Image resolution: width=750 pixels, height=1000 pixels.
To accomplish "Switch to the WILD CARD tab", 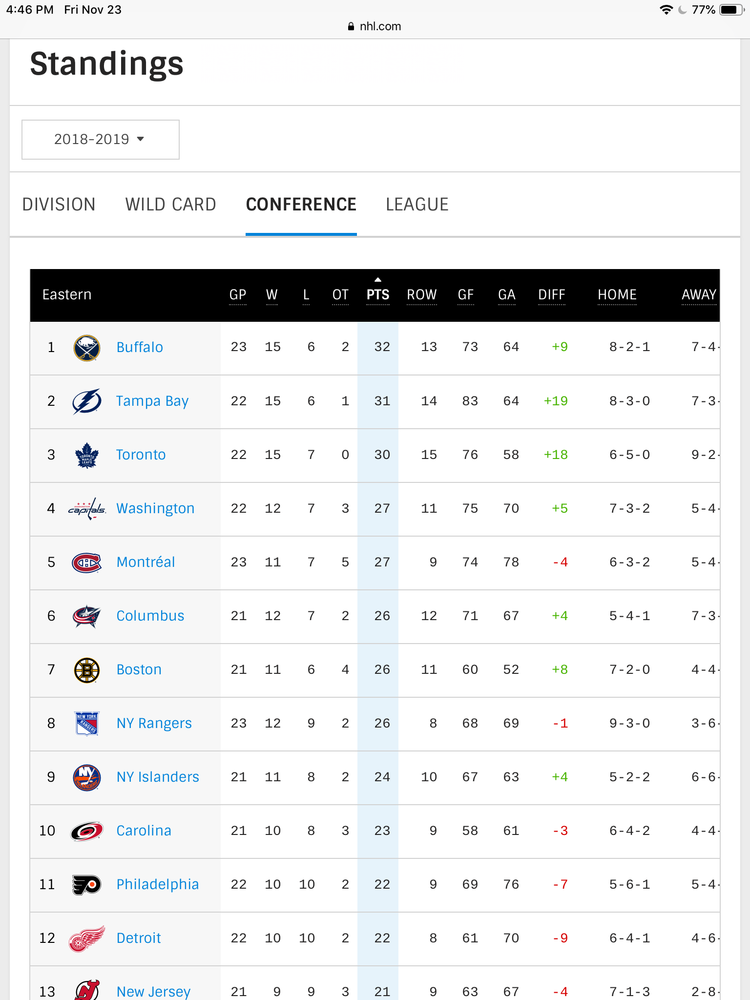I will point(170,204).
